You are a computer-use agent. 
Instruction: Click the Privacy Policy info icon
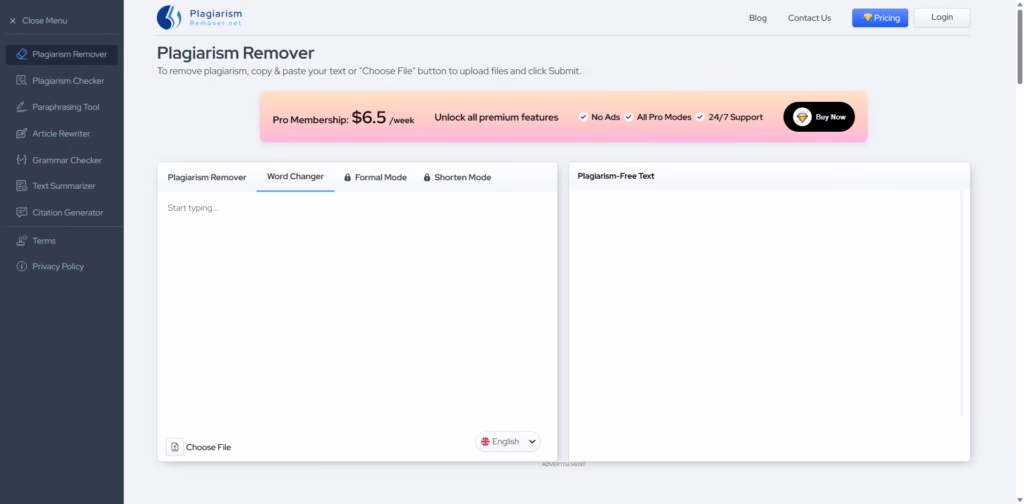click(x=22, y=267)
